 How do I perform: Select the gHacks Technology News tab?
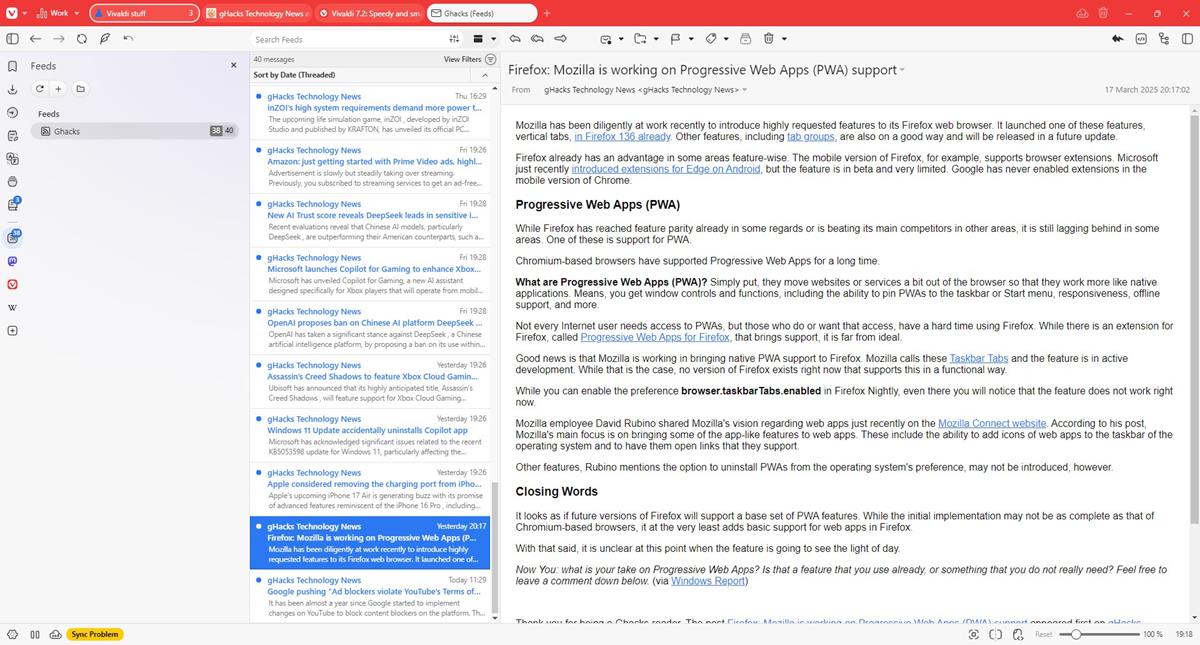click(x=256, y=13)
